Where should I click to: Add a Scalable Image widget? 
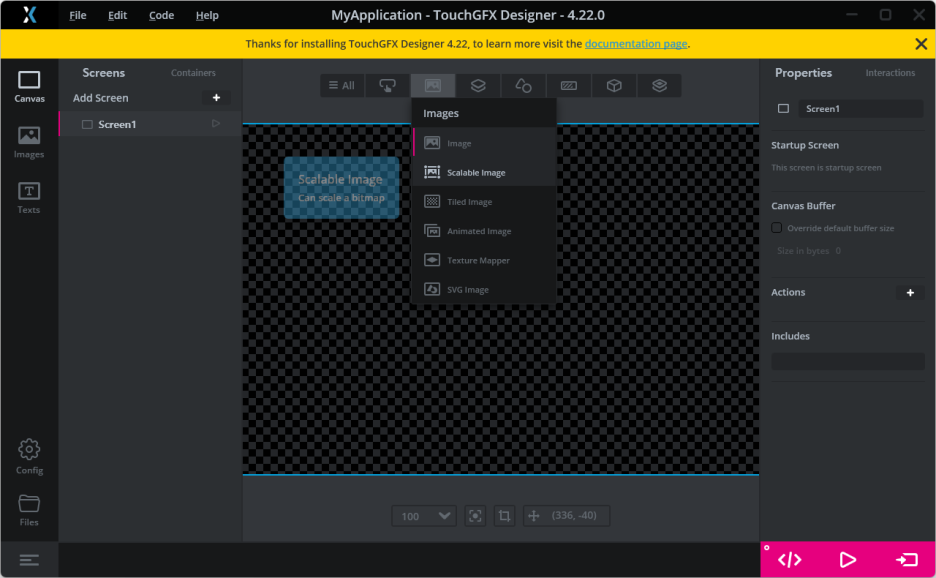click(484, 172)
